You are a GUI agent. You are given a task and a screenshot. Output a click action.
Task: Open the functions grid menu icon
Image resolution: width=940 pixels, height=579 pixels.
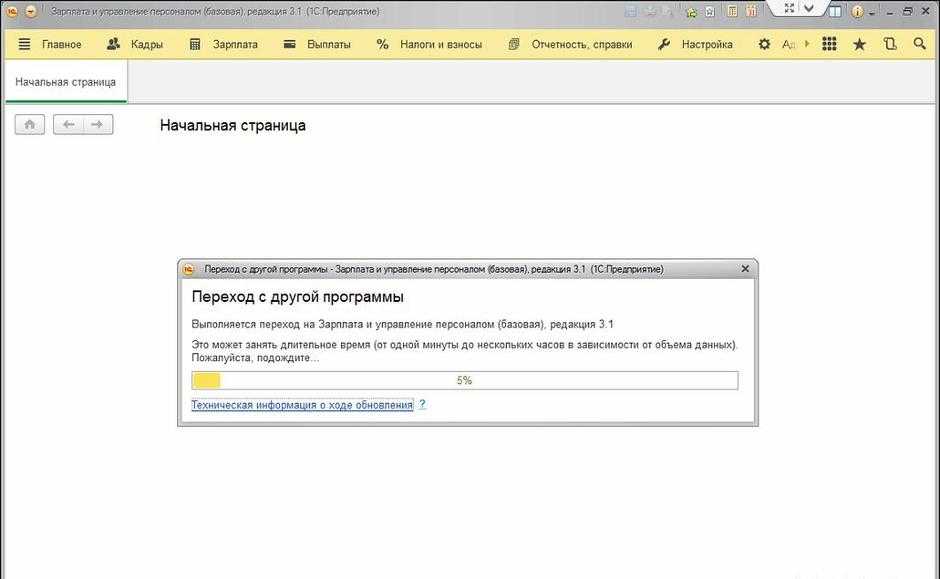829,44
